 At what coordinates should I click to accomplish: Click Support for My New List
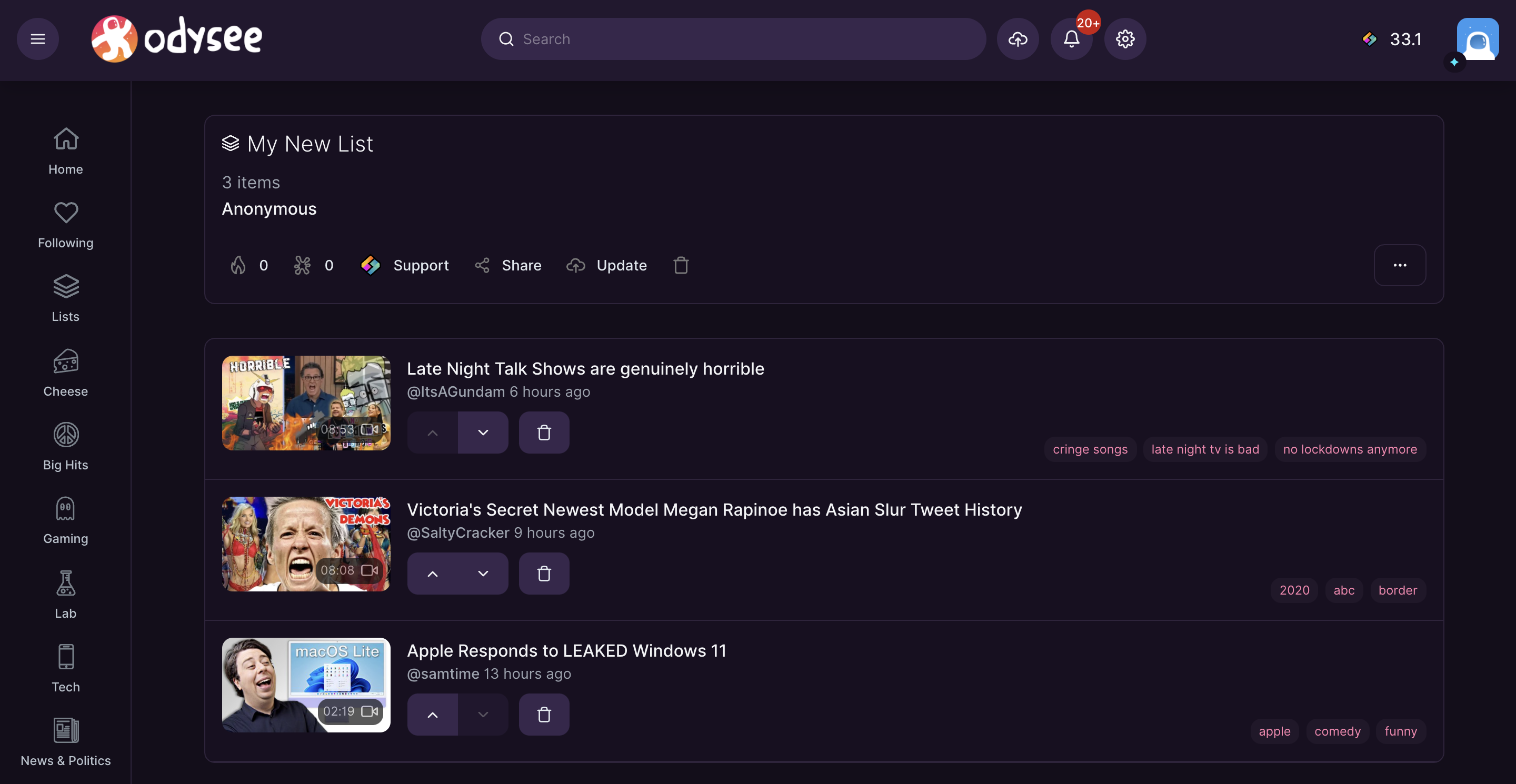405,265
